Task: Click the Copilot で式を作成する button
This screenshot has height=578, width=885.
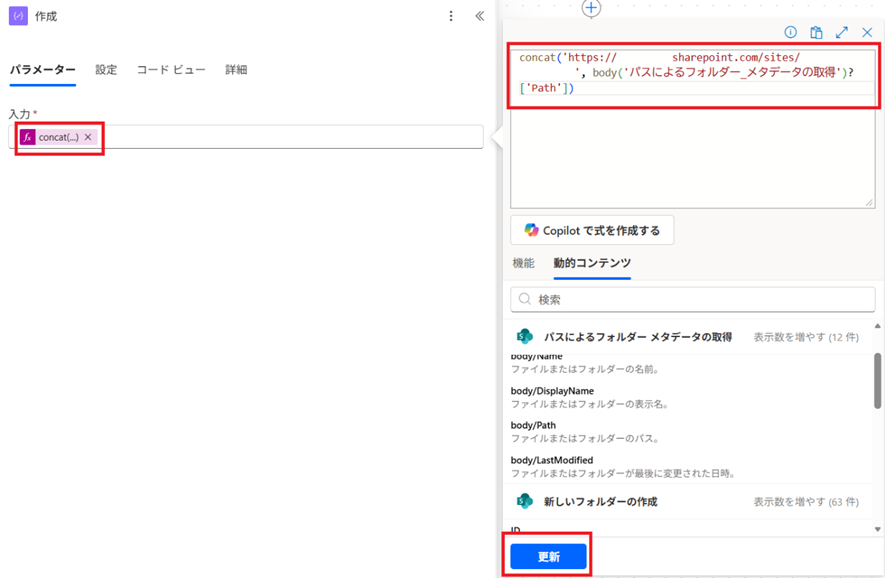Action: 592,230
